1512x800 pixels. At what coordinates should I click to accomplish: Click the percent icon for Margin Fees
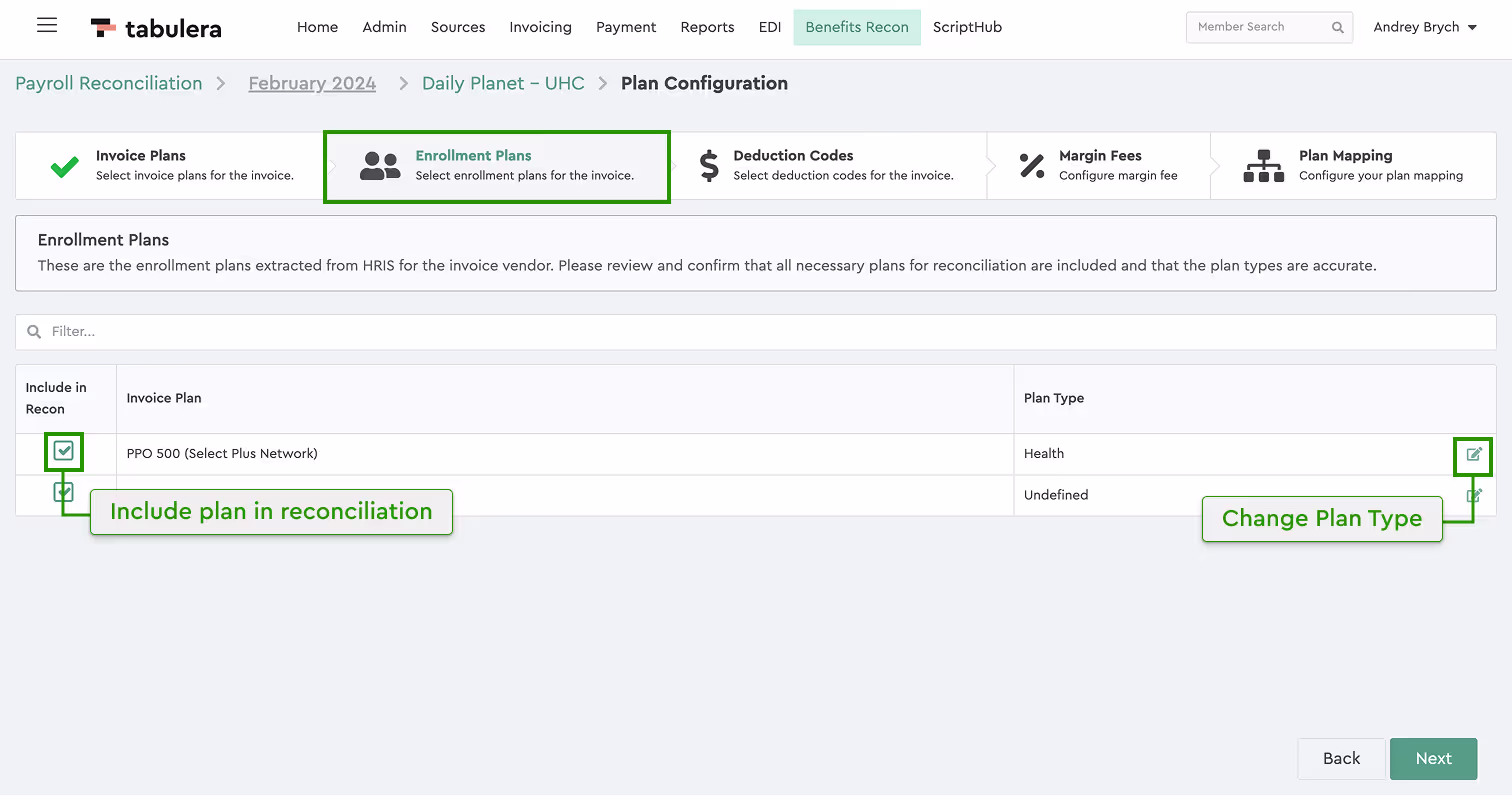(x=1032, y=166)
